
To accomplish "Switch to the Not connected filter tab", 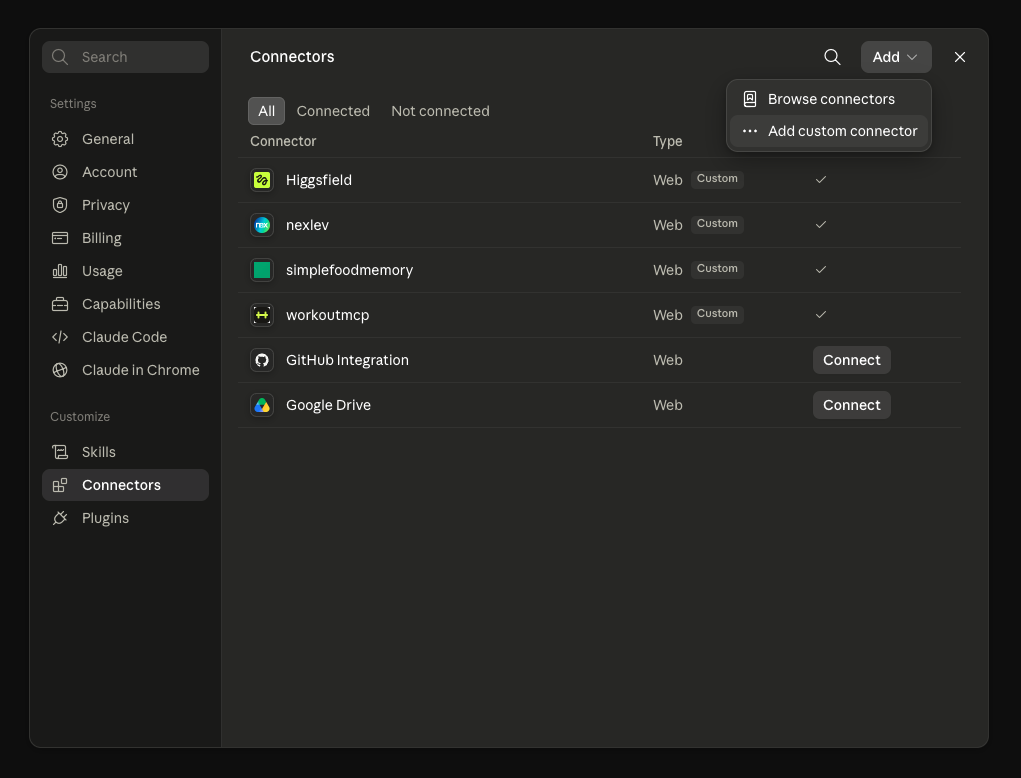I will 440,111.
